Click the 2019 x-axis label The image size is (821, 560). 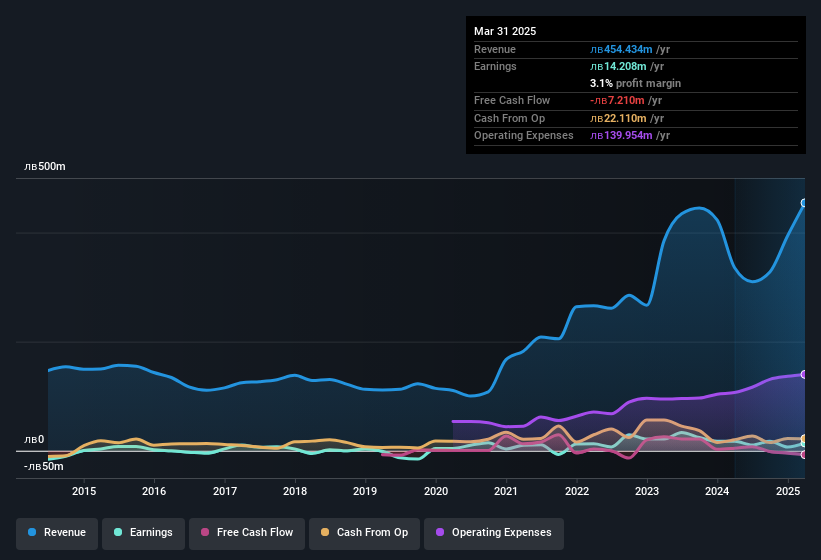click(x=365, y=491)
